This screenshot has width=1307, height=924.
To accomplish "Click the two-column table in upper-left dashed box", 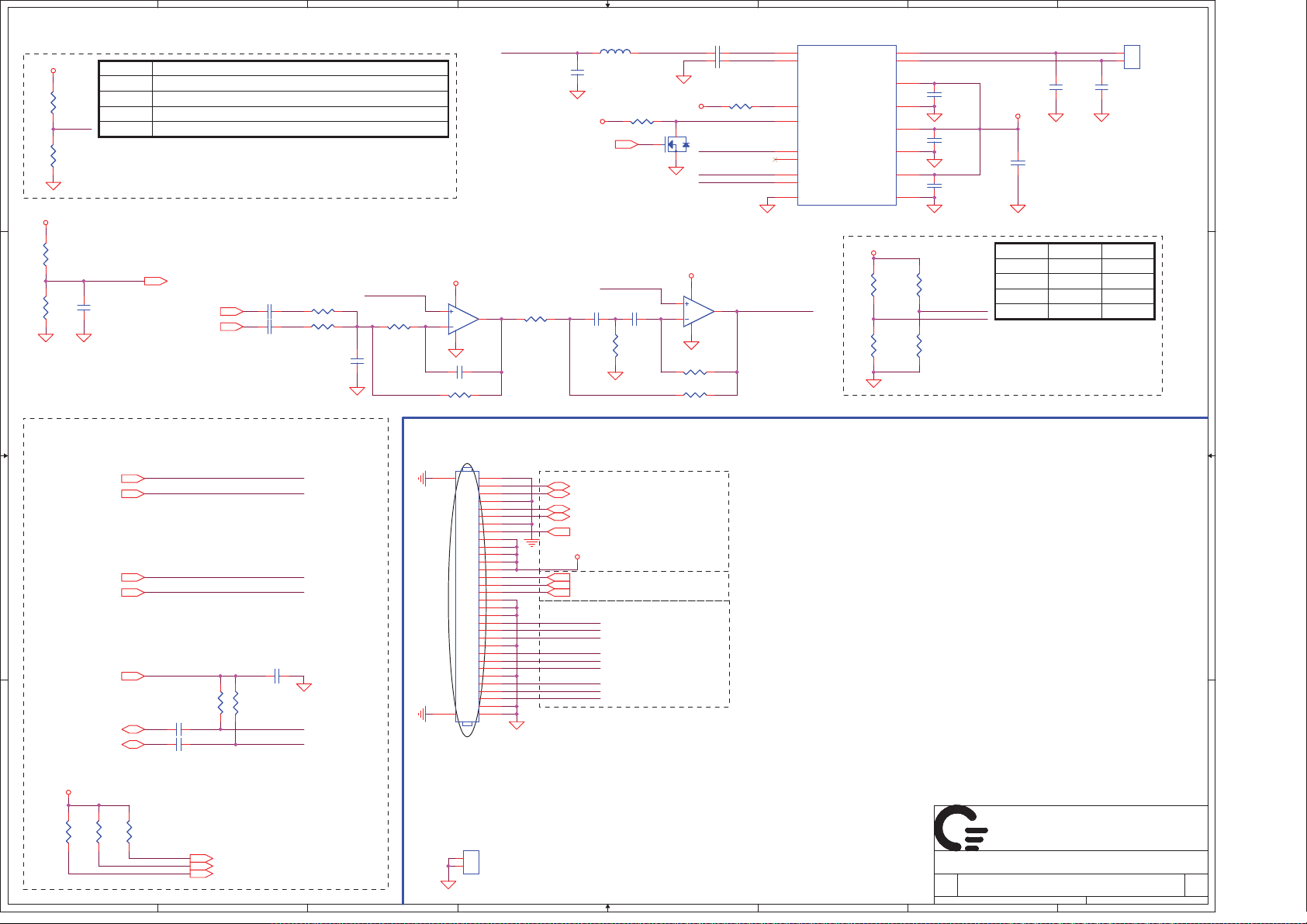I will pyautogui.click(x=274, y=99).
